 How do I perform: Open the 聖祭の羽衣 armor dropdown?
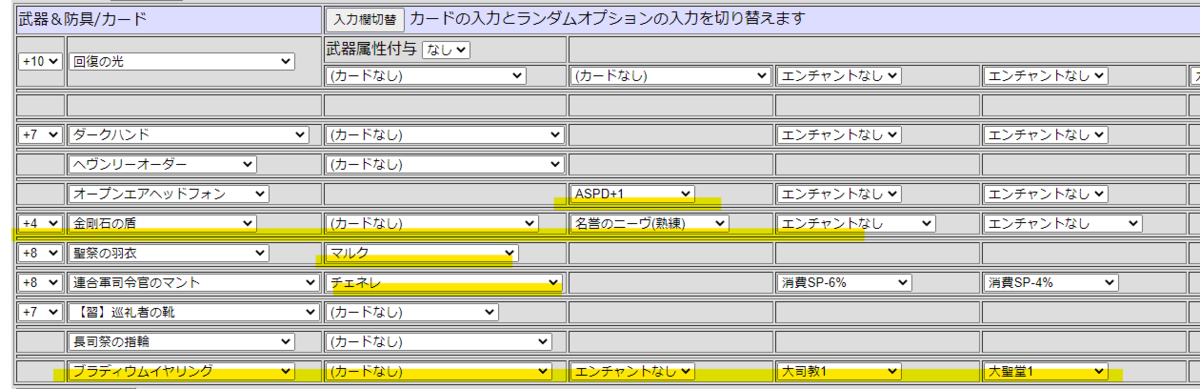point(169,253)
